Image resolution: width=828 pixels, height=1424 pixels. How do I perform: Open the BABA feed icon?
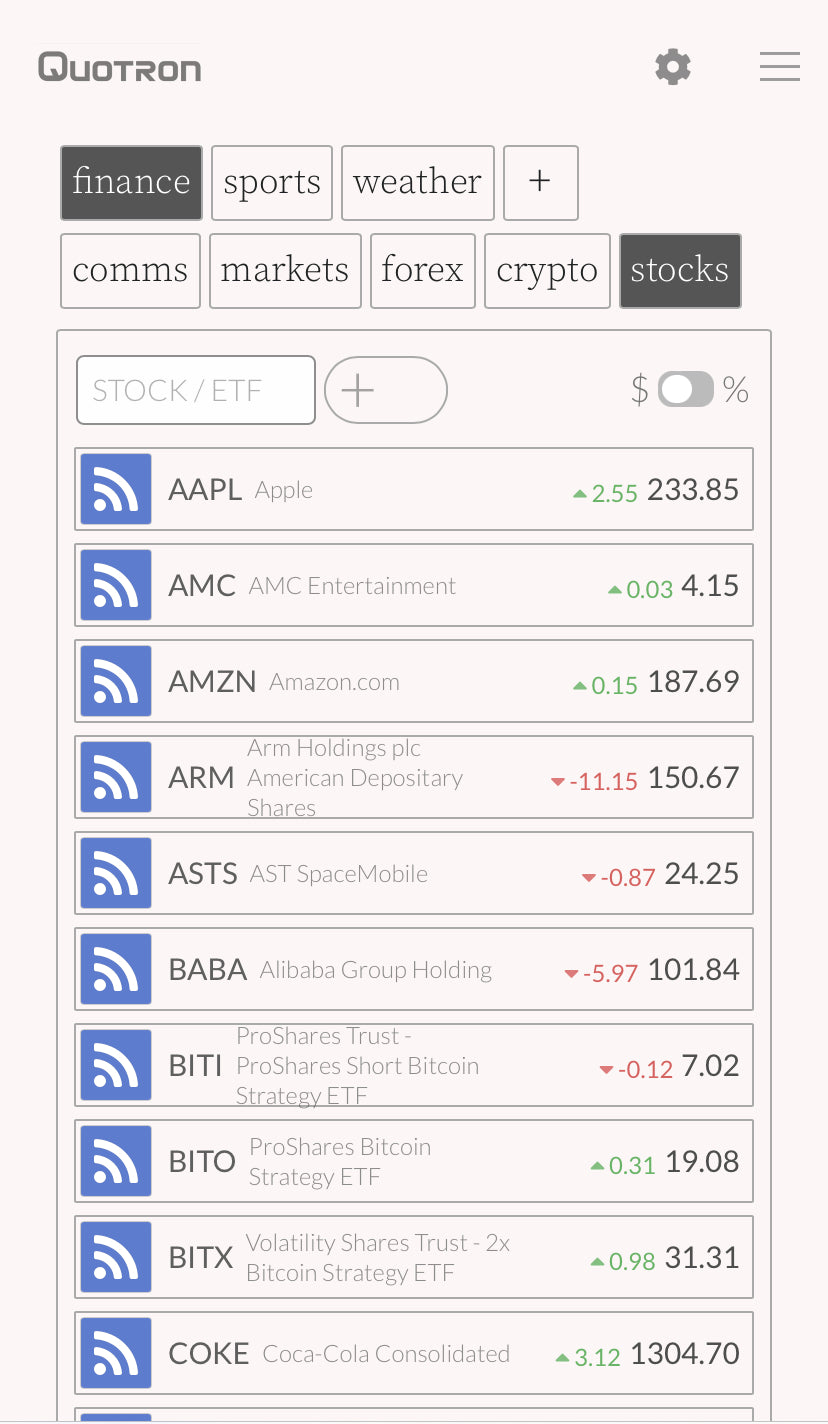click(116, 969)
